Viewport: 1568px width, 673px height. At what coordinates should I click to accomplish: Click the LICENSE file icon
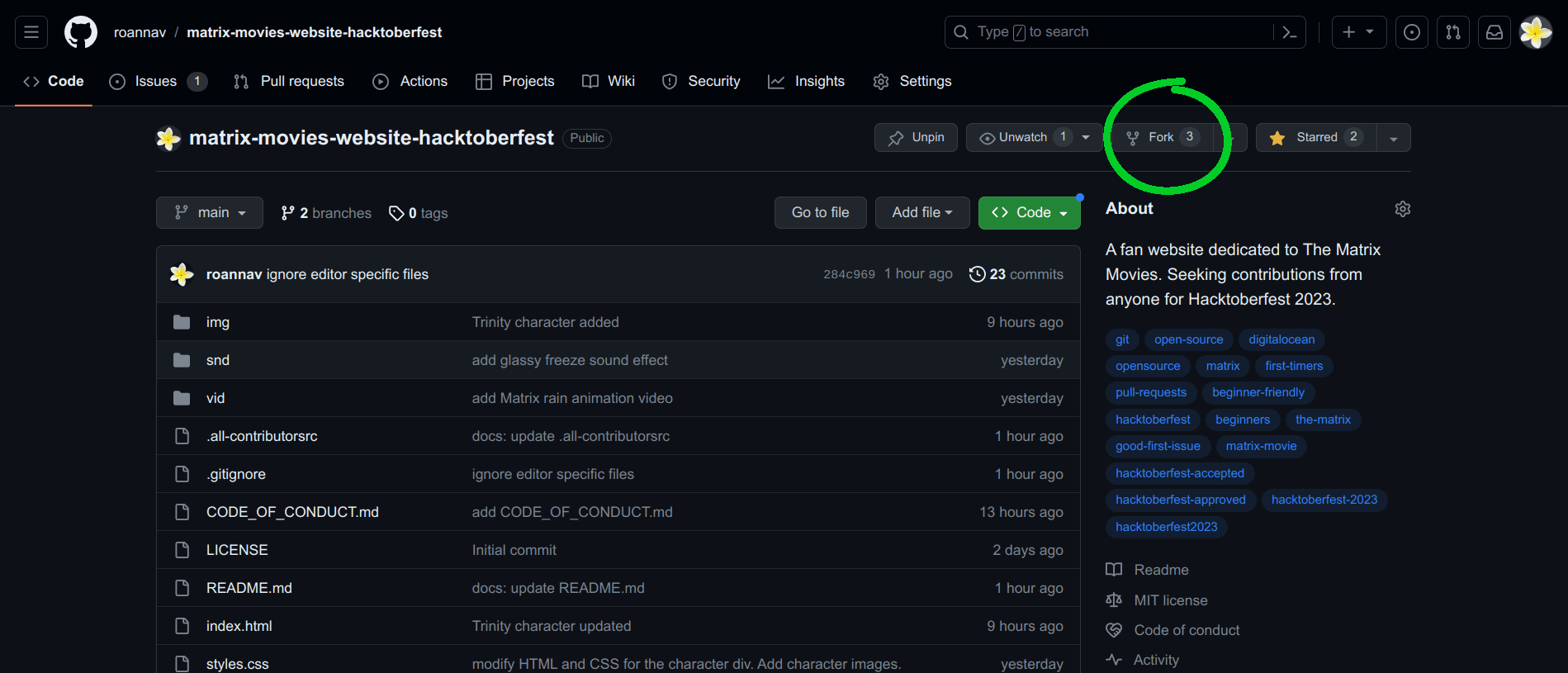coord(182,550)
